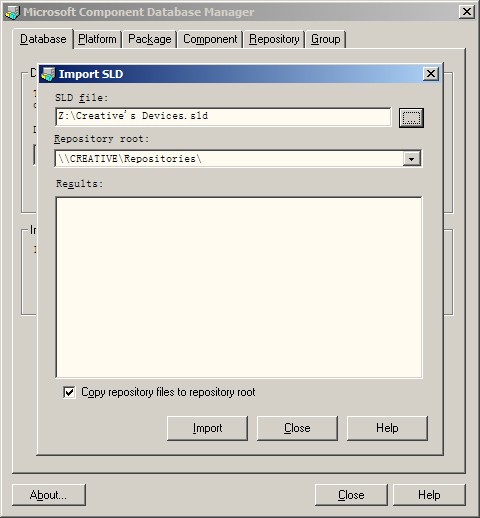Open the Repository root dropdown arrow
Image resolution: width=480 pixels, height=518 pixels.
pyautogui.click(x=411, y=159)
